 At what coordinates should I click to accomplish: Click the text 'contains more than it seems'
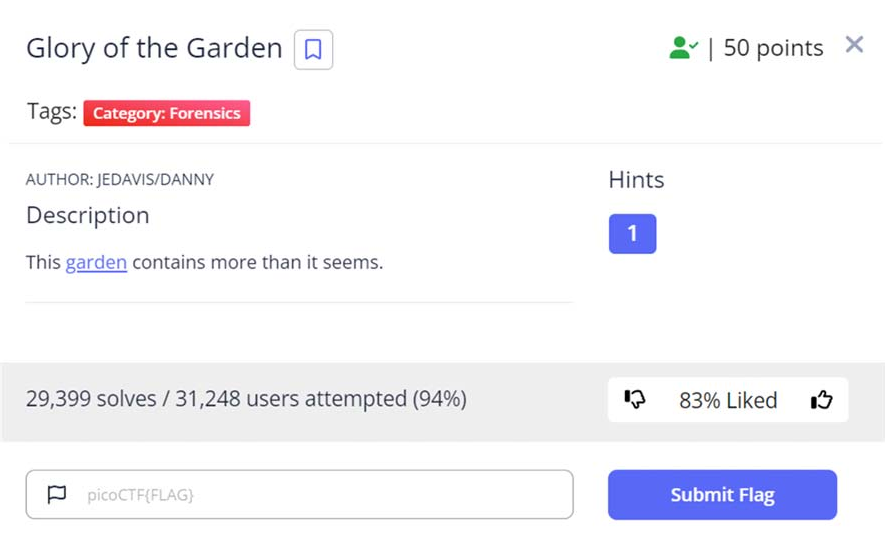tap(257, 263)
